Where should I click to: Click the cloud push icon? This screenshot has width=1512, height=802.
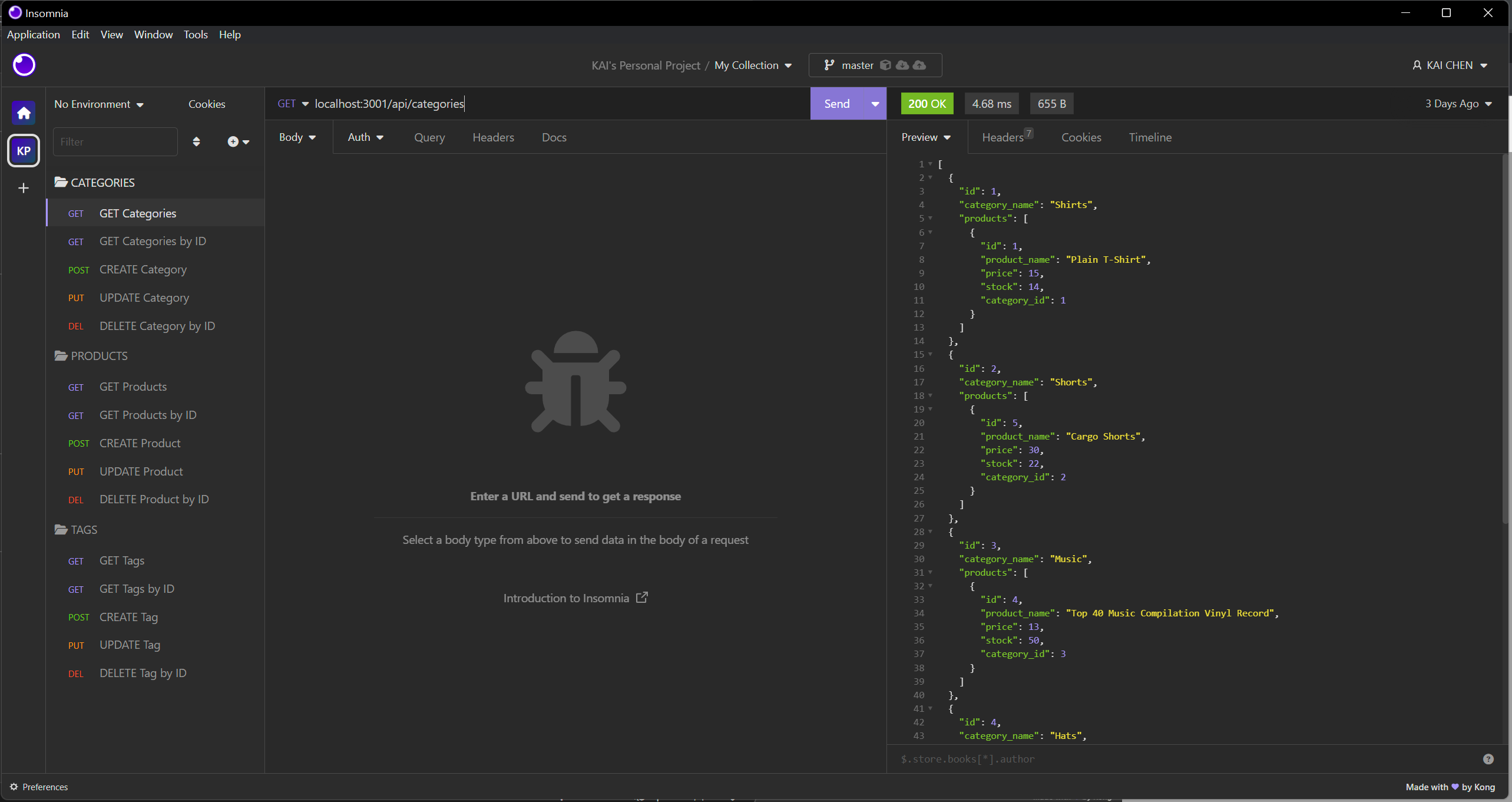pos(919,65)
